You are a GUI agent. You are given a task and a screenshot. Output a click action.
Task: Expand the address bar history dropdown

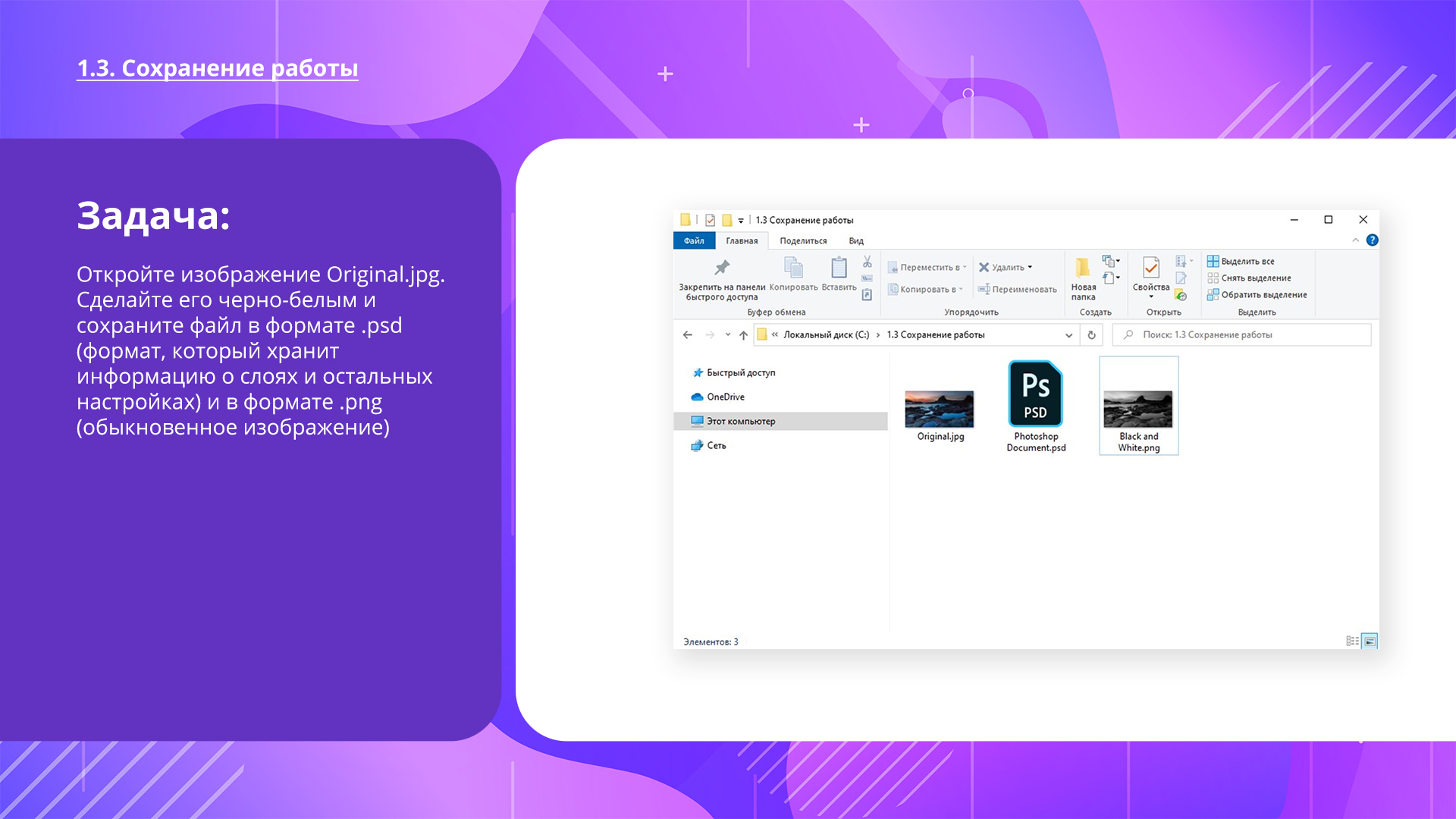click(1068, 335)
